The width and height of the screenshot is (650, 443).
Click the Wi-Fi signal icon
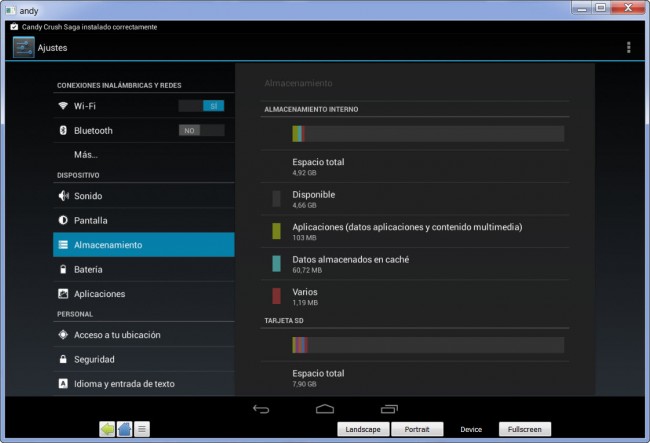click(x=63, y=106)
